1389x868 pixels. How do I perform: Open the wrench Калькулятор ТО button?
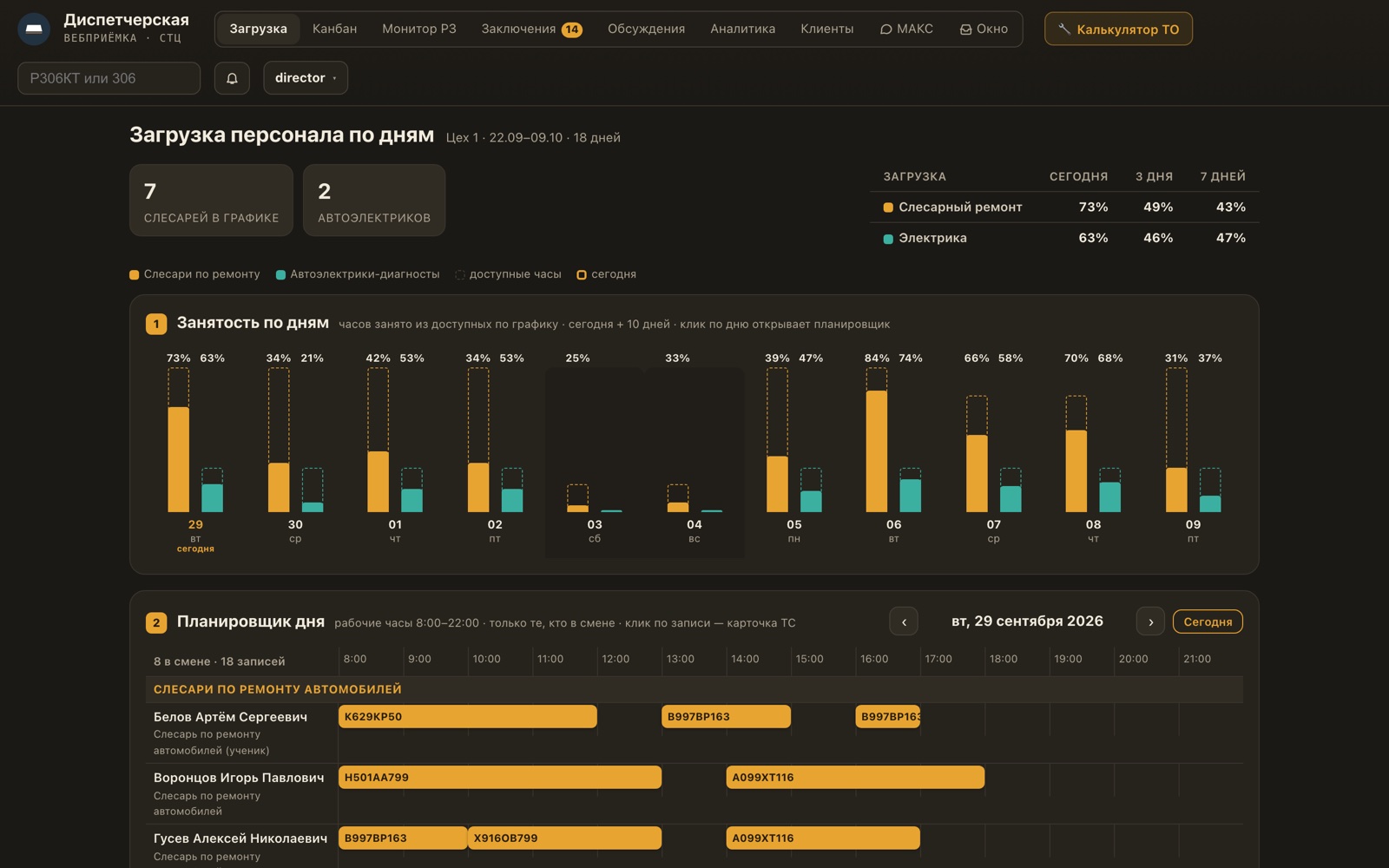1118,29
